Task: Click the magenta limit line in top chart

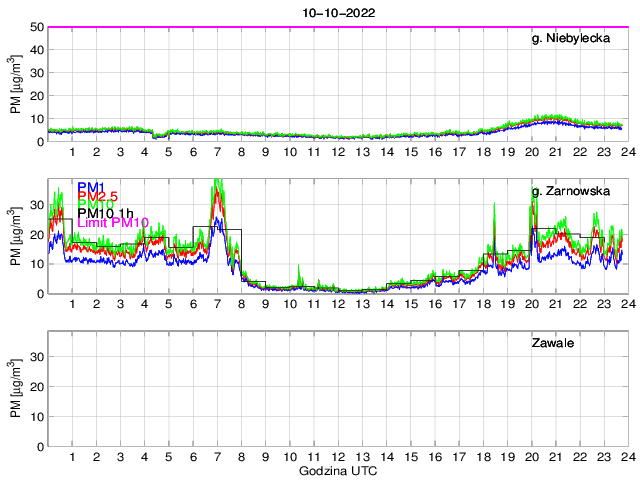Action: [336, 27]
